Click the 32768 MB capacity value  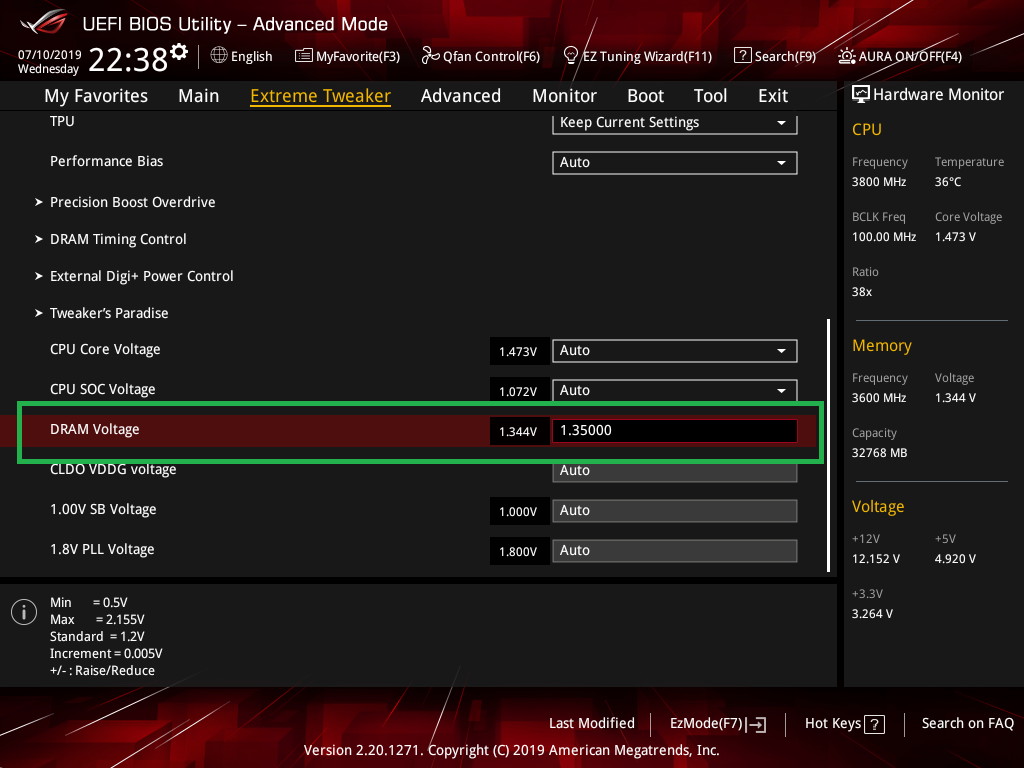pos(880,453)
